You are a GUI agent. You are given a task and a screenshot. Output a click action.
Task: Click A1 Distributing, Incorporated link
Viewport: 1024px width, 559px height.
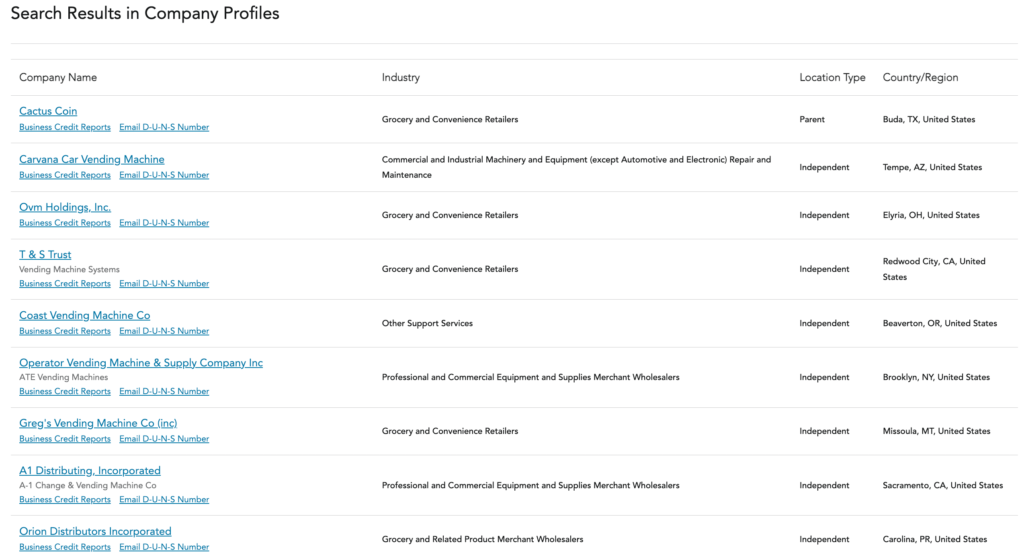coord(90,470)
